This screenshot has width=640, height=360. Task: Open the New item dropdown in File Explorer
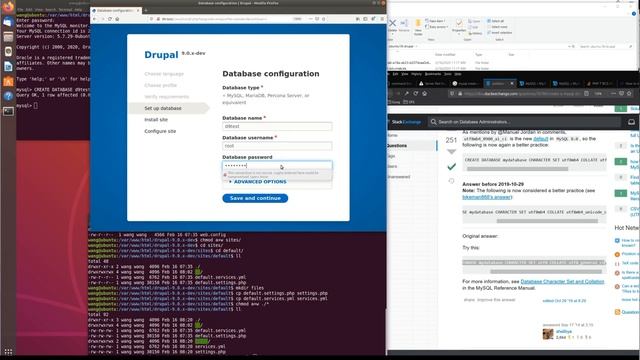pyautogui.click(x=435, y=21)
